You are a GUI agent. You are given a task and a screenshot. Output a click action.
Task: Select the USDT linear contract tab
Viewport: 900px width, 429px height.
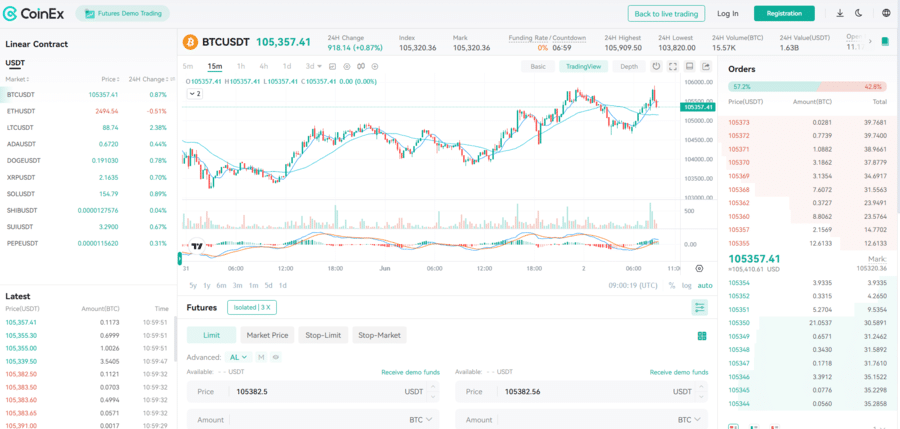(x=15, y=63)
